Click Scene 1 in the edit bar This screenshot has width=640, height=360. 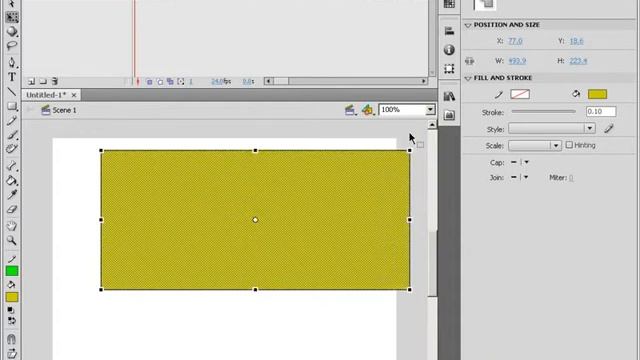[59, 110]
